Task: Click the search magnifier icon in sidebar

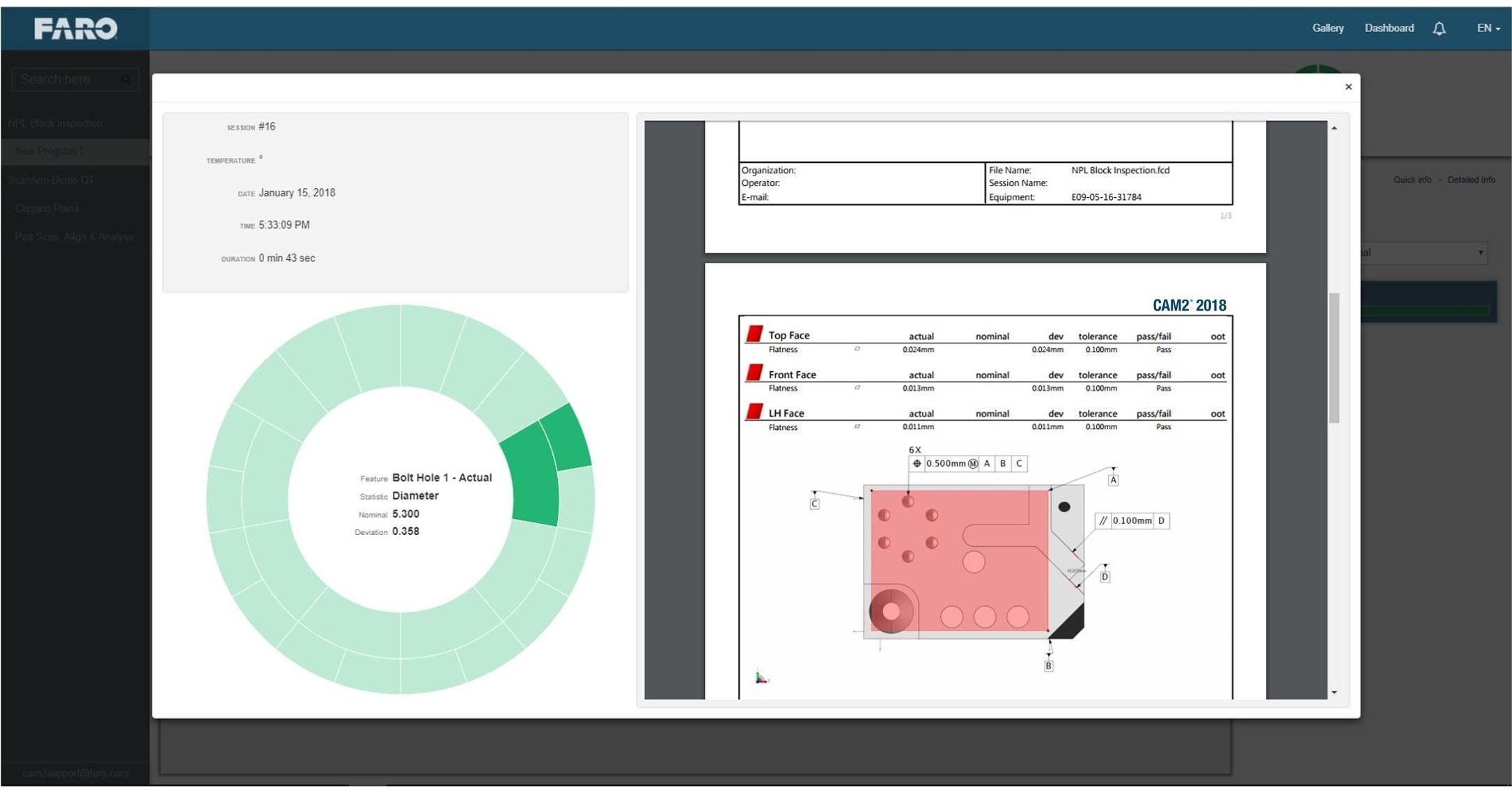Action: tap(126, 79)
